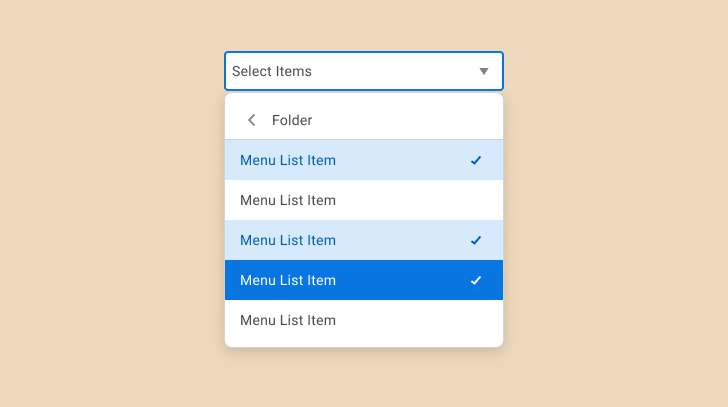Deselect the first Menu List Item label
Image resolution: width=728 pixels, height=407 pixels.
point(288,160)
